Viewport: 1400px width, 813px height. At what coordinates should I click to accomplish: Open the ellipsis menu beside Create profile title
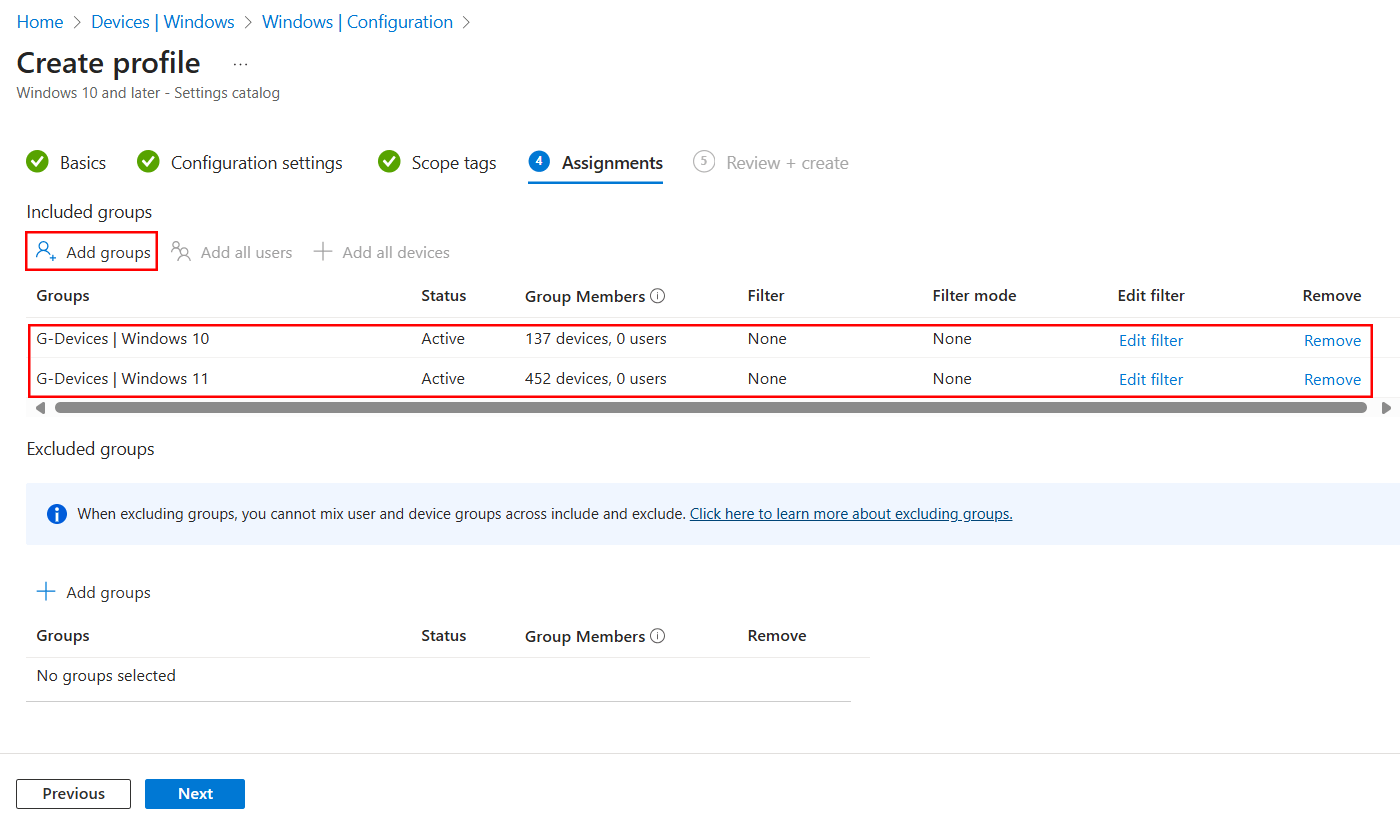coord(240,64)
